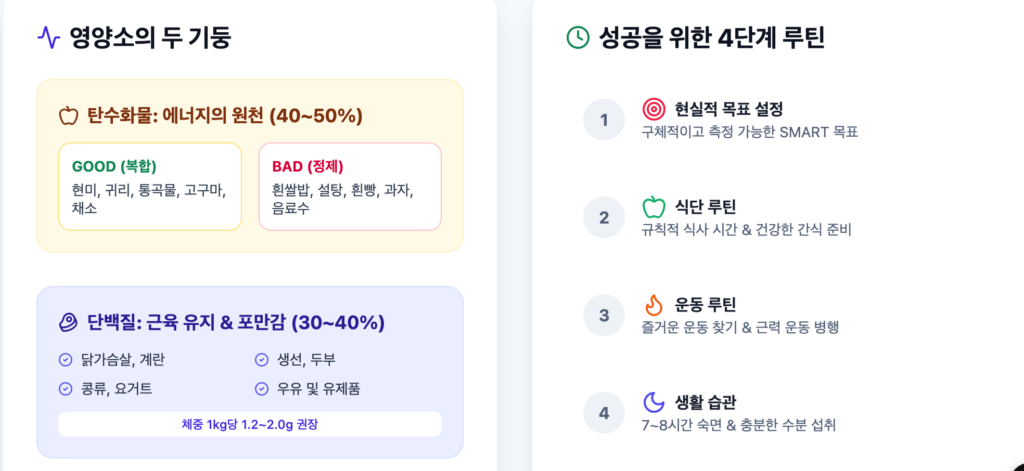Viewport: 1024px width, 471px height.
Task: Click the clock icon beside 성공을 위한 4단계 루틴
Action: (578, 38)
